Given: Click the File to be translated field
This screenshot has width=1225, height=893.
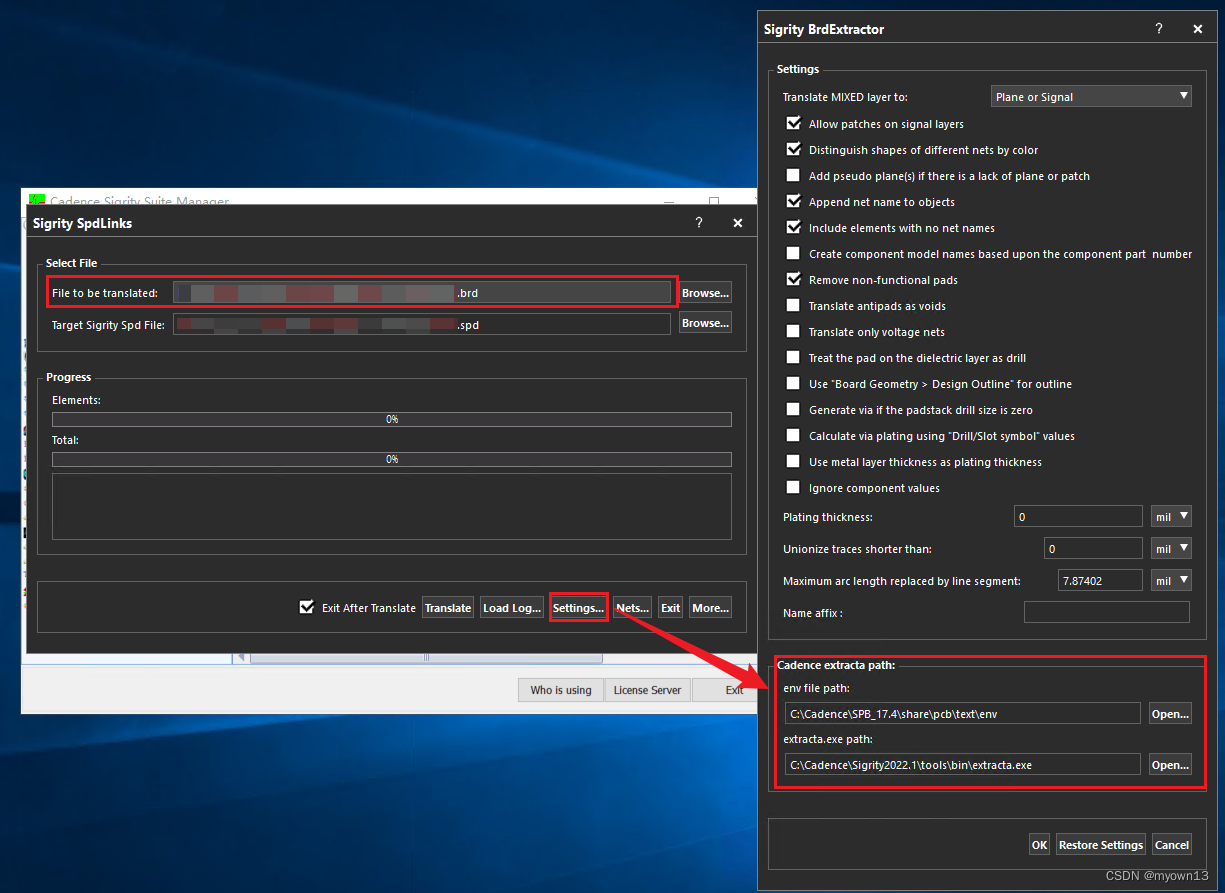Looking at the screenshot, I should click(x=422, y=292).
